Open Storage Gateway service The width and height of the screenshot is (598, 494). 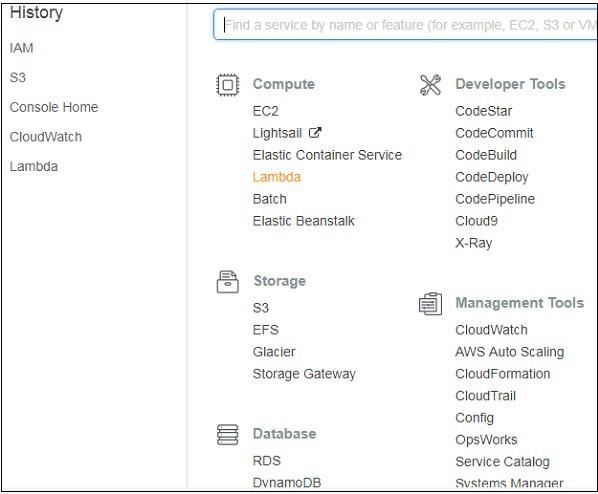pos(304,374)
